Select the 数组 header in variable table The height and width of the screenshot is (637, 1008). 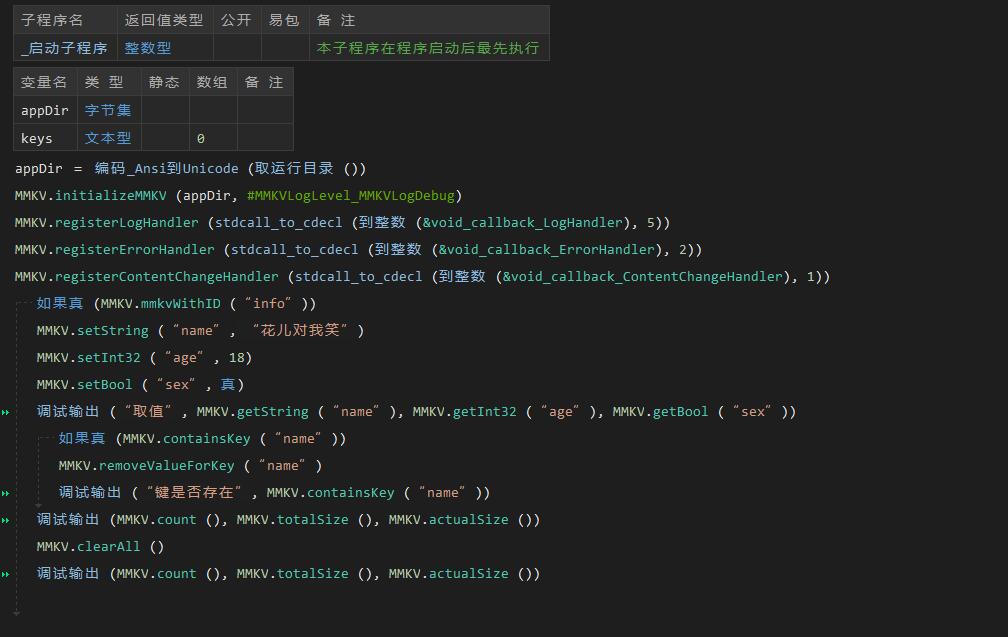tap(213, 82)
